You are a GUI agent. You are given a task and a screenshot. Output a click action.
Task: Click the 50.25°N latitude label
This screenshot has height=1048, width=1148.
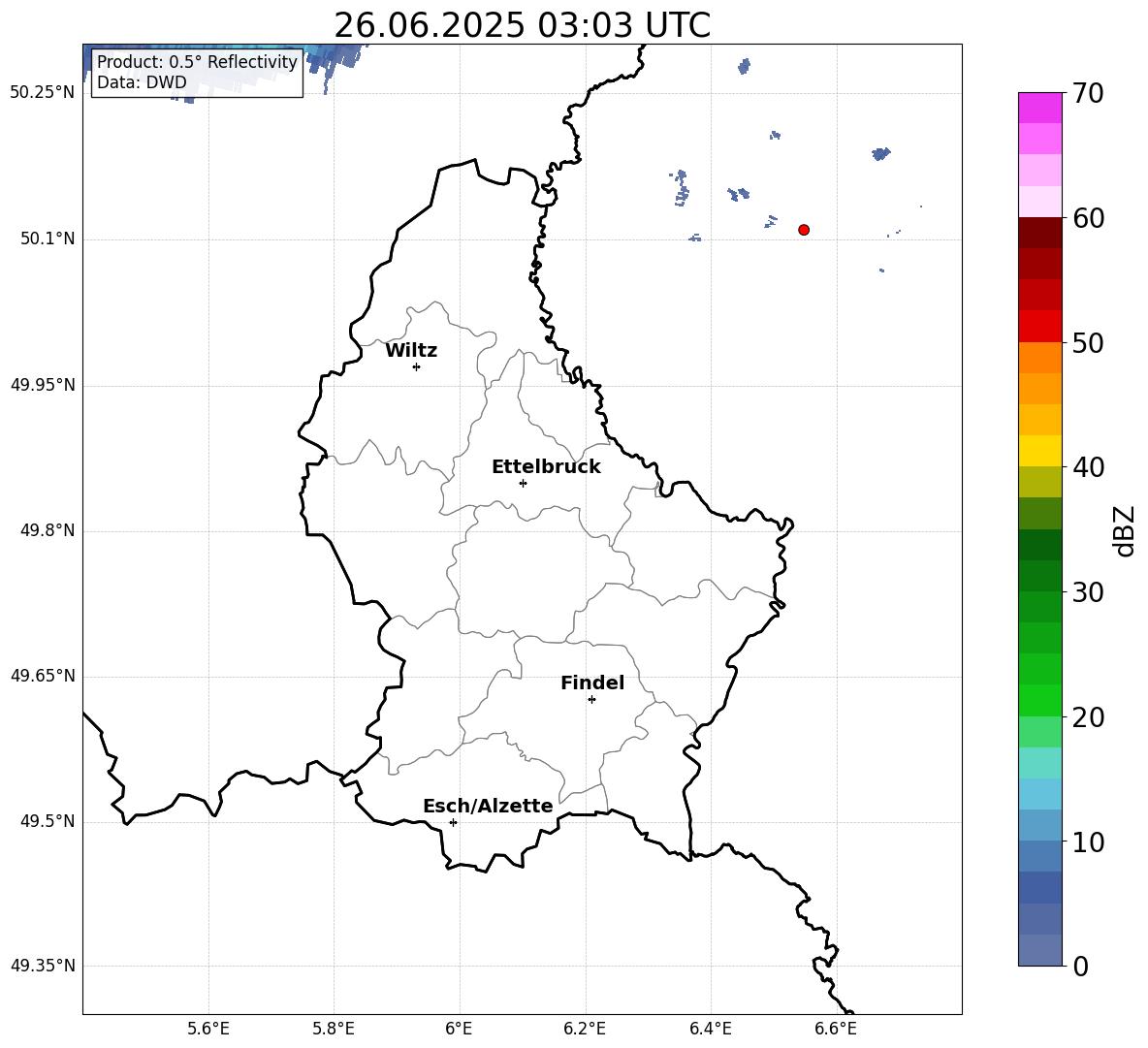43,93
